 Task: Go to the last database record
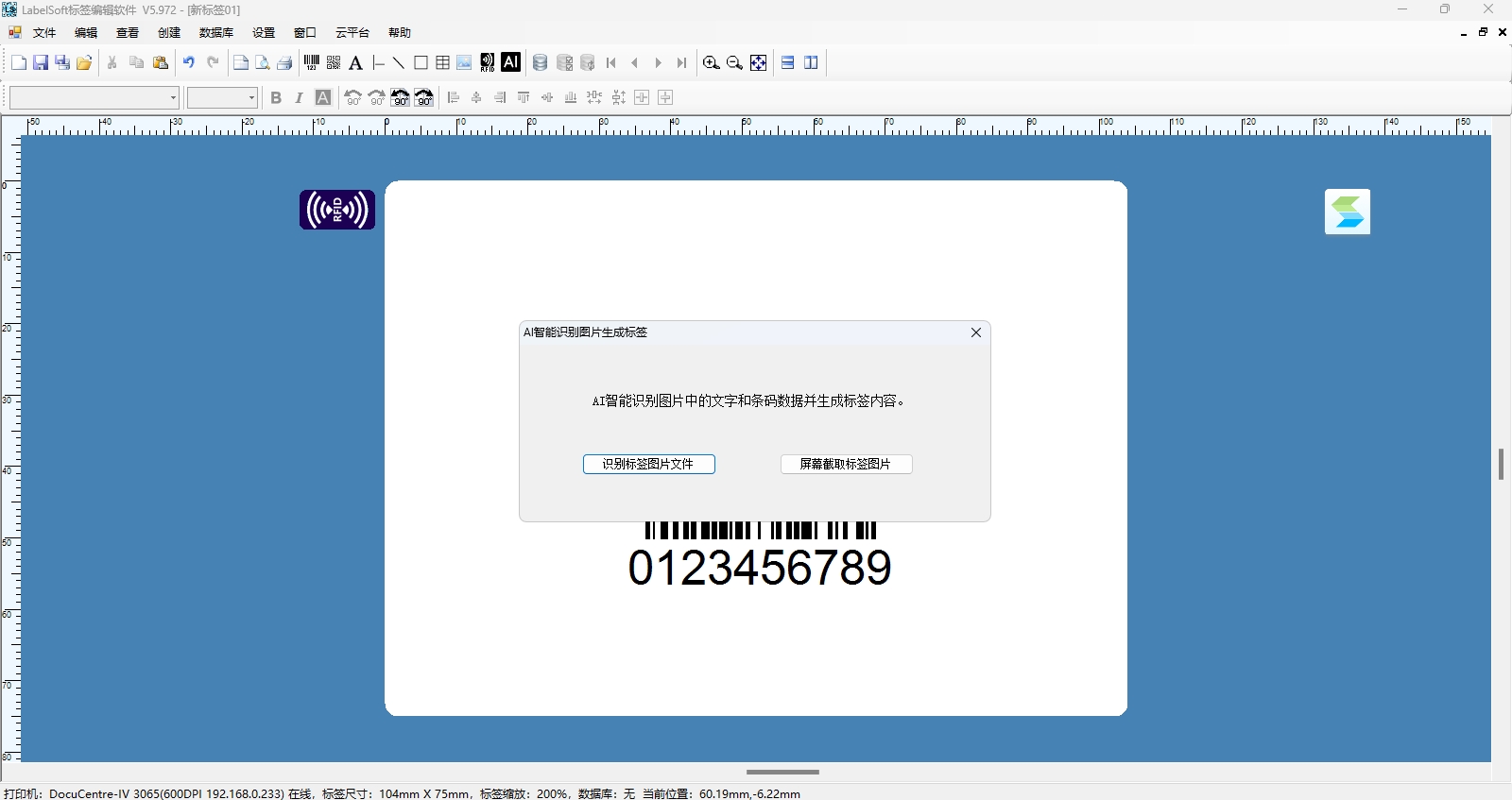coord(681,62)
